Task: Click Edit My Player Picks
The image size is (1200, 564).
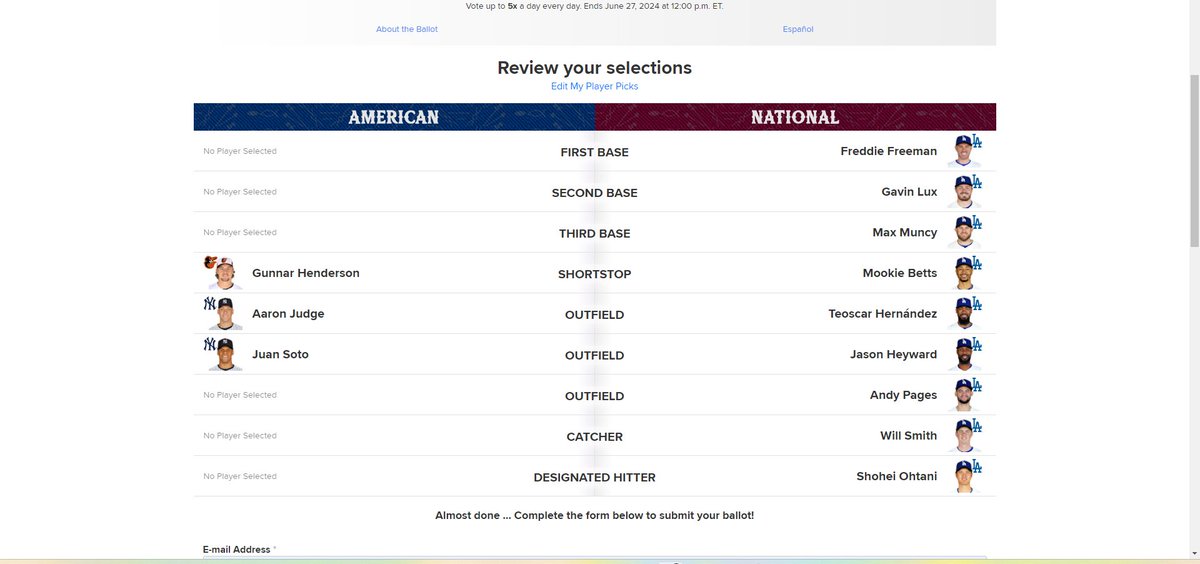Action: (594, 86)
